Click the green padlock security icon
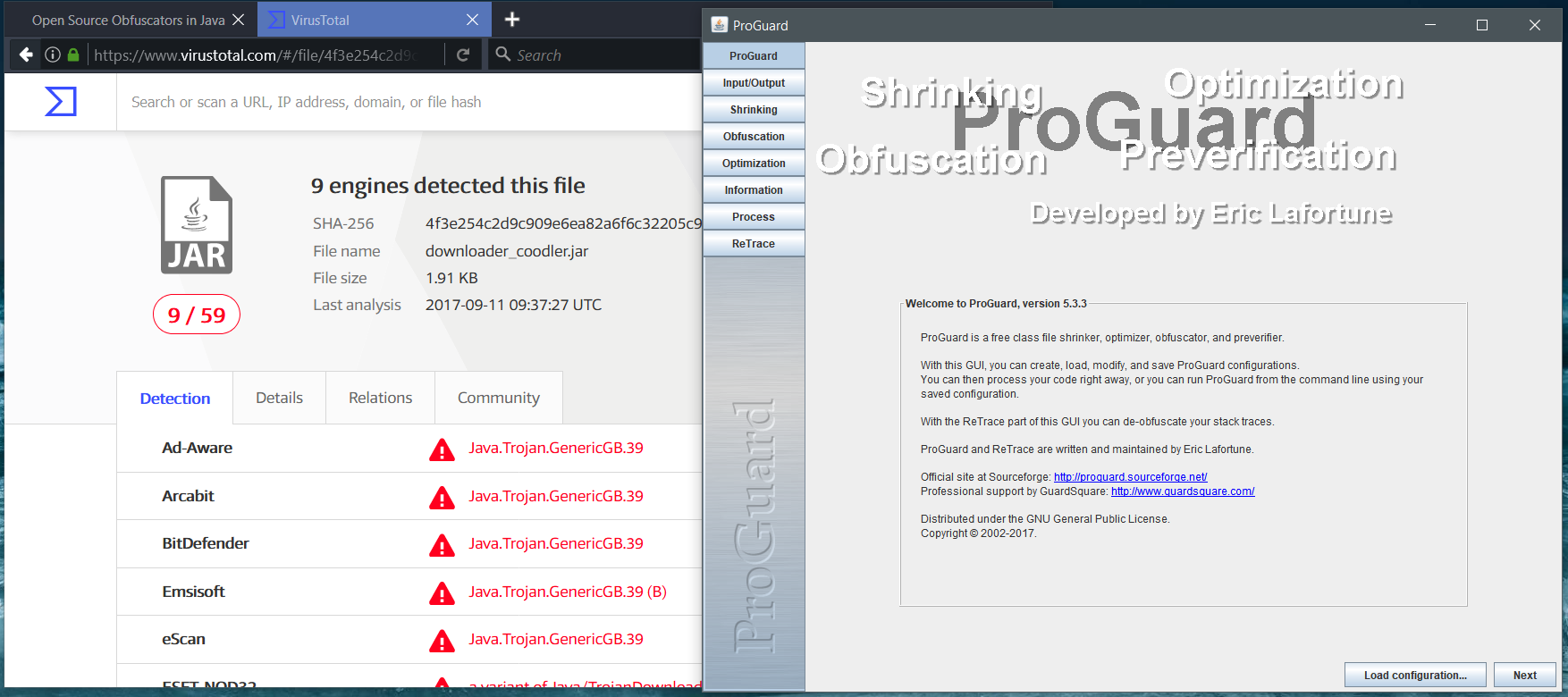 point(73,55)
